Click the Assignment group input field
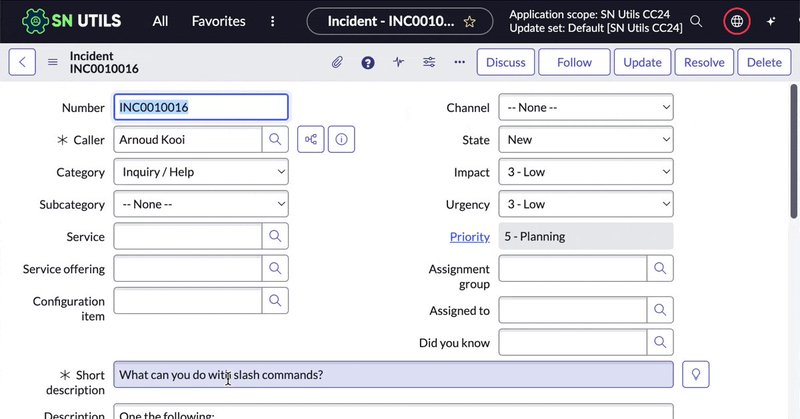 [x=572, y=268]
